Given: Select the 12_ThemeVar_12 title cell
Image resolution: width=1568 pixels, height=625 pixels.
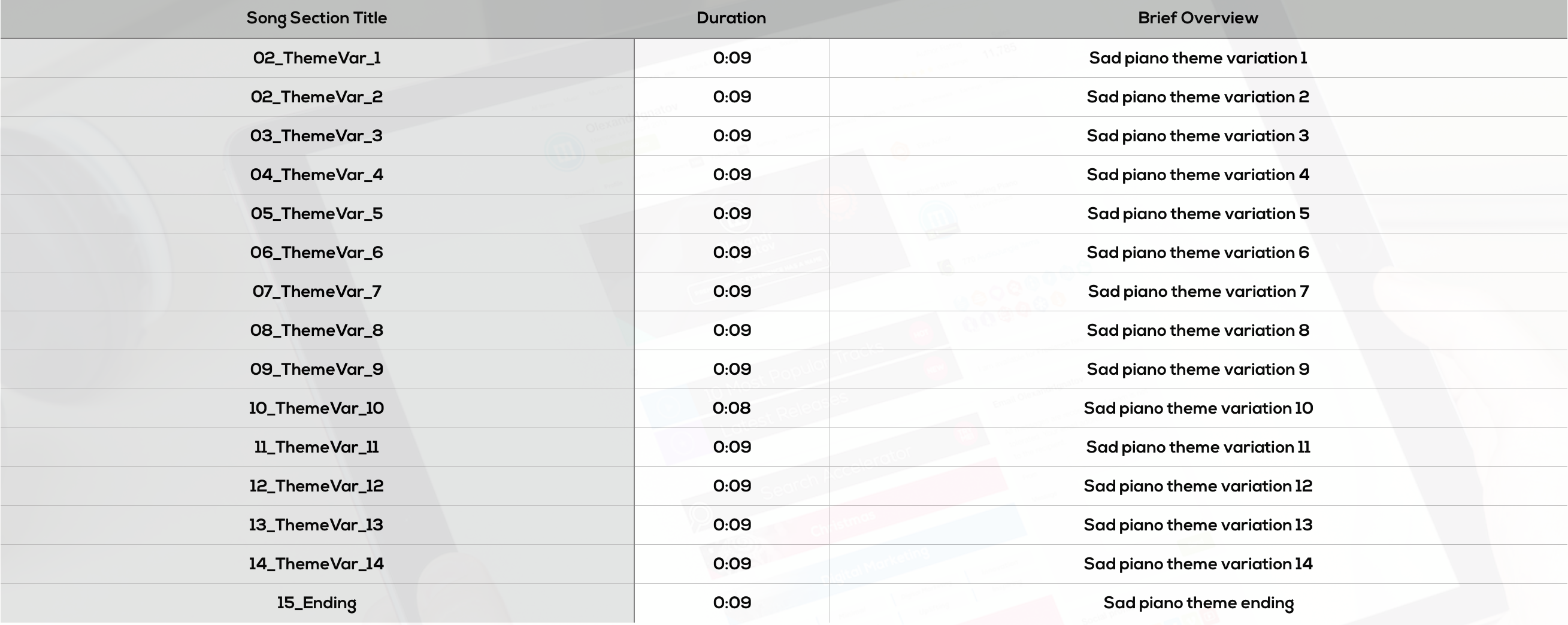Looking at the screenshot, I should pos(316,486).
